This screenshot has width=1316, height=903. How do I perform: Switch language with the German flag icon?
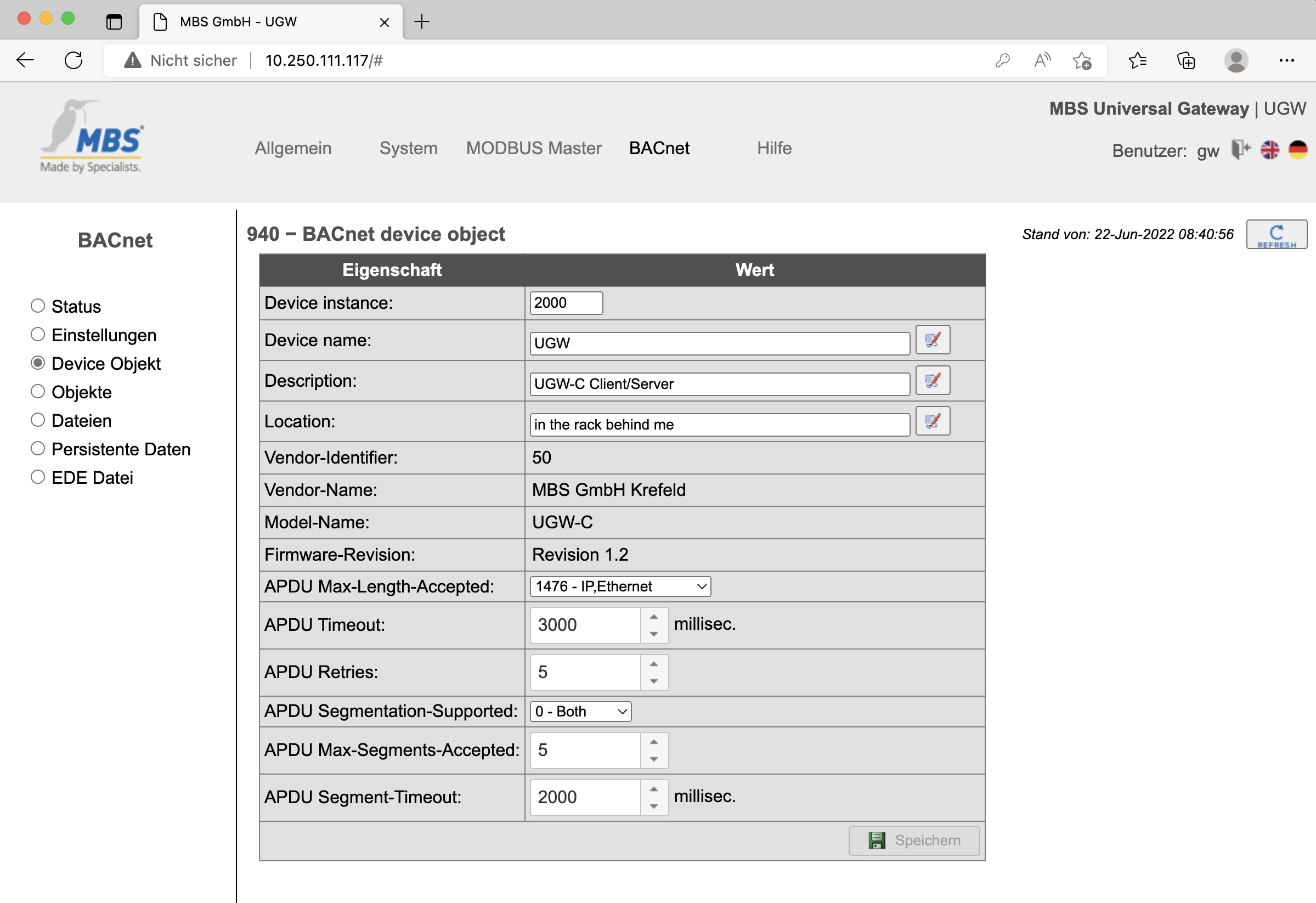pyautogui.click(x=1297, y=150)
